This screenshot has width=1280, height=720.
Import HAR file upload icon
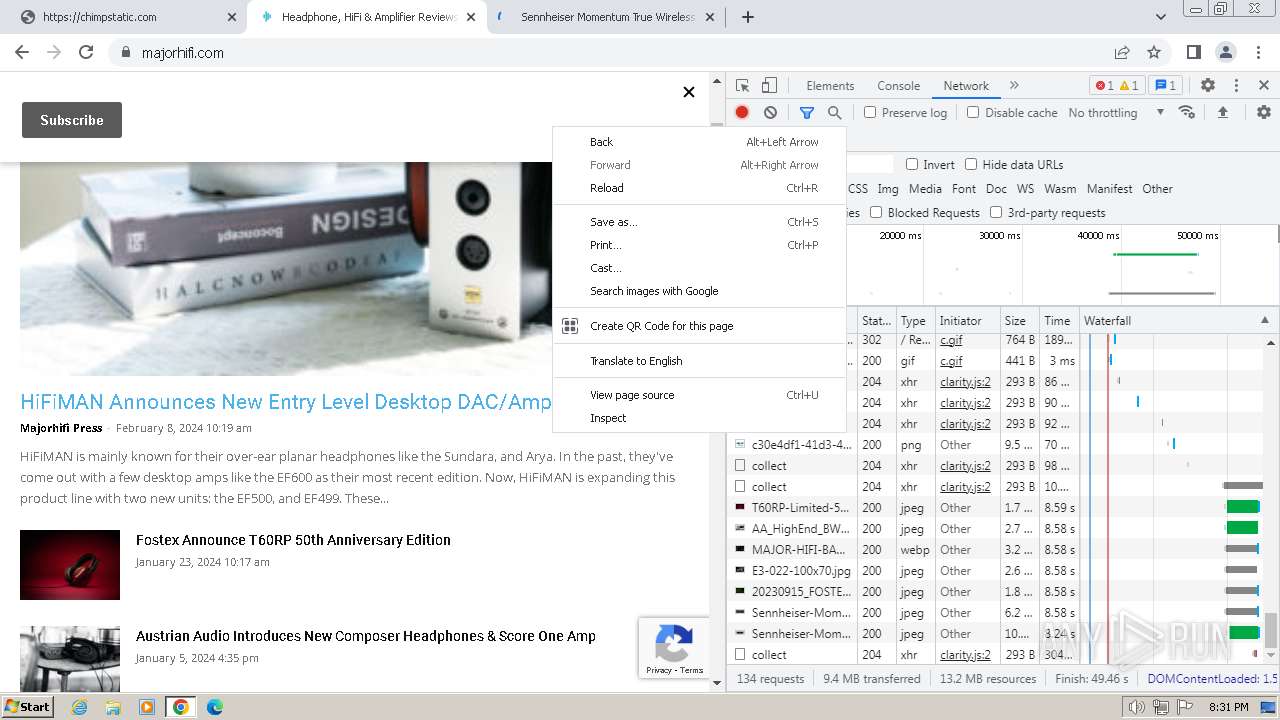[x=1222, y=113]
